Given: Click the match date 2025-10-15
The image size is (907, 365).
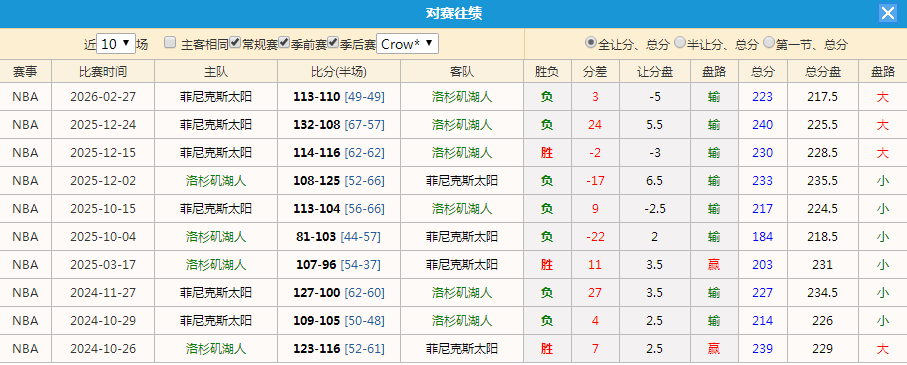Looking at the screenshot, I should click(103, 209).
